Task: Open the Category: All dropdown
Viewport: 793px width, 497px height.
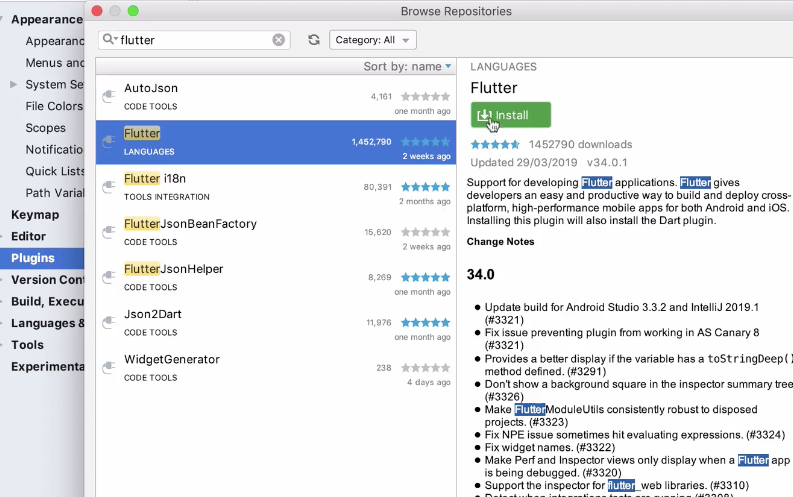Action: [x=373, y=40]
